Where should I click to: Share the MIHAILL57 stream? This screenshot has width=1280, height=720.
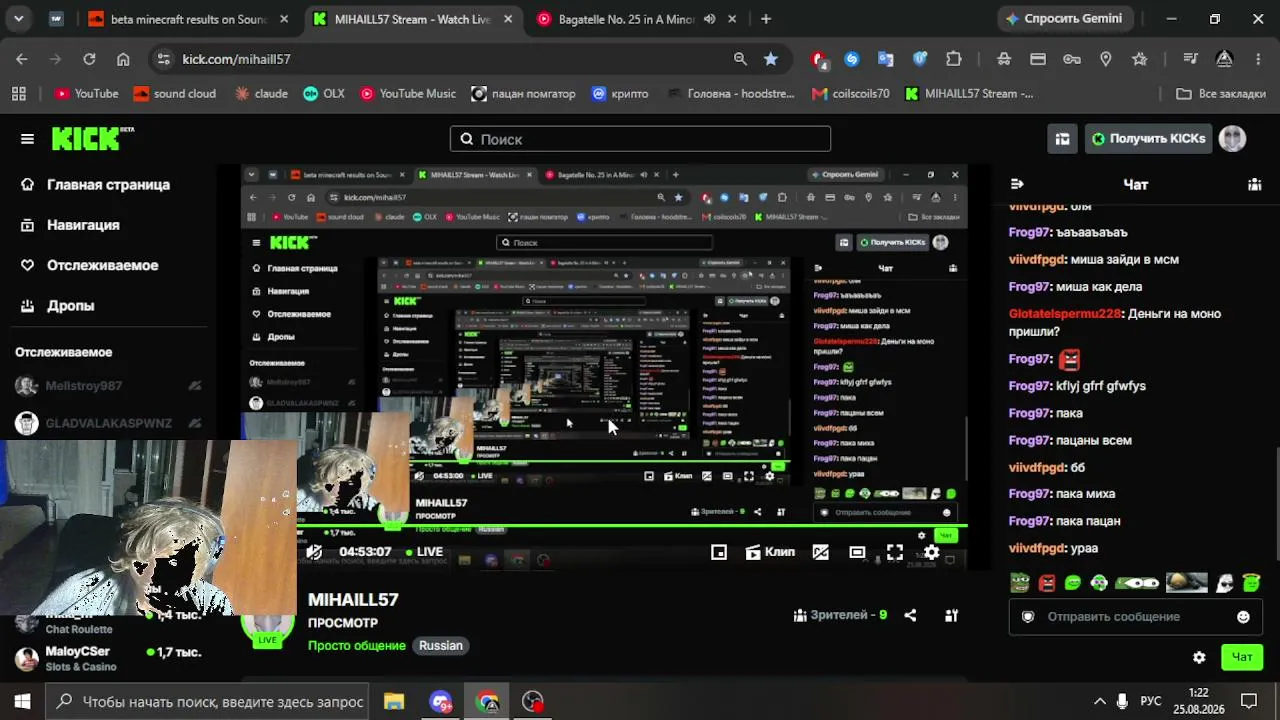point(910,615)
